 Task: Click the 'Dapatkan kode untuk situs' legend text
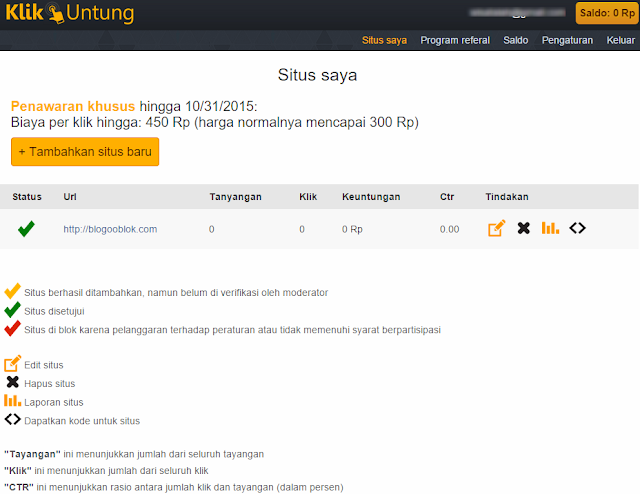(x=82, y=421)
